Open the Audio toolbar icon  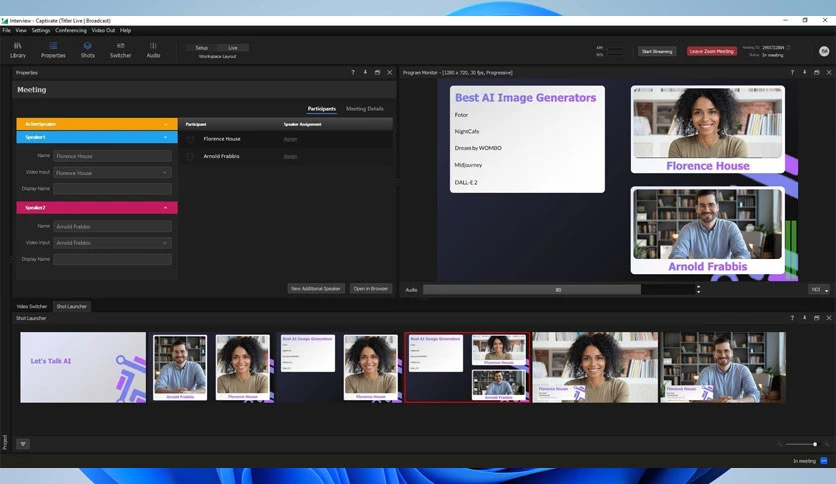[x=153, y=50]
